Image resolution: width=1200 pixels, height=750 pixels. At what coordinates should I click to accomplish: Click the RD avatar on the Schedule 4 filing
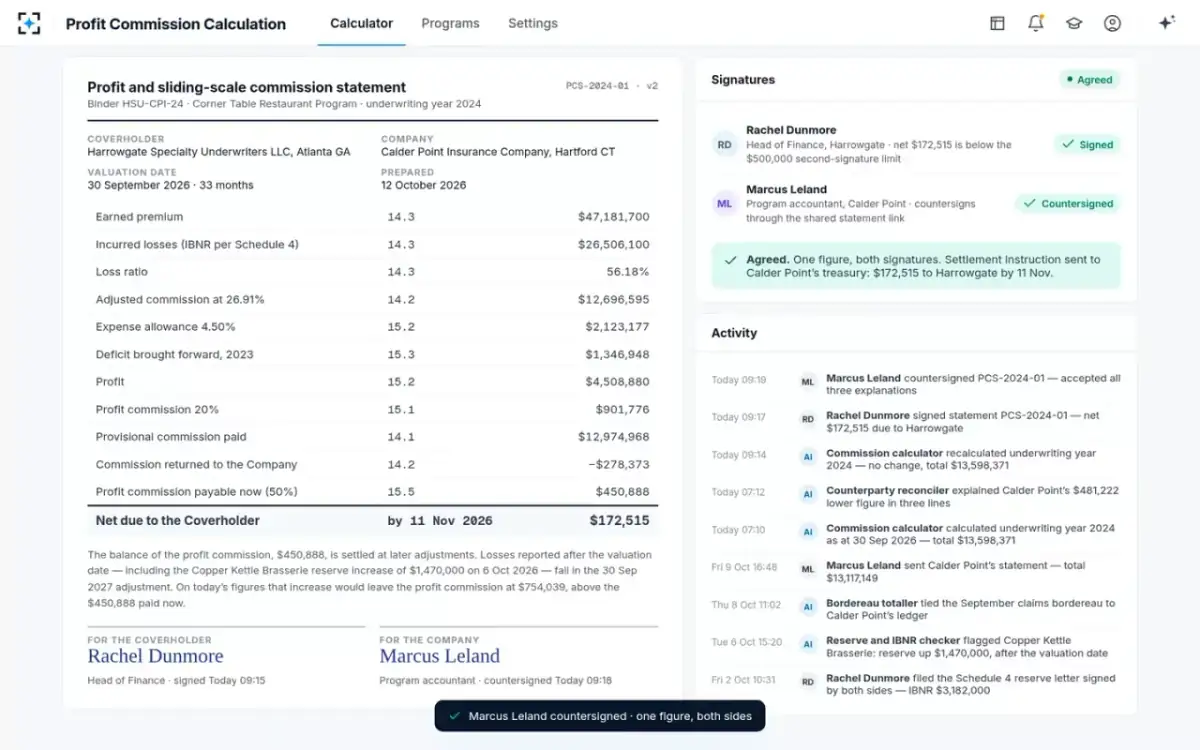tap(808, 681)
